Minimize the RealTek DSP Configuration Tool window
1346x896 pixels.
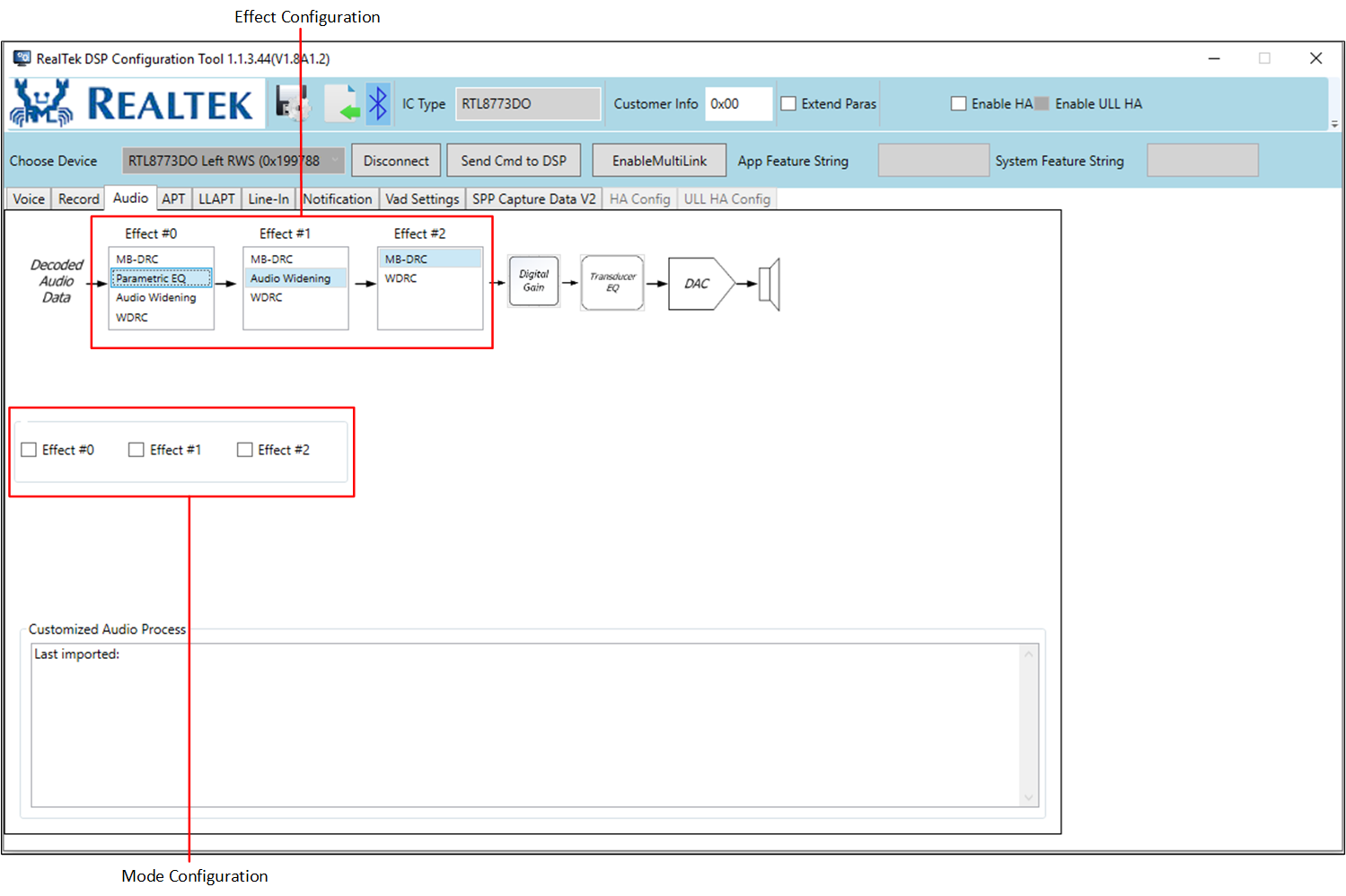1214,58
